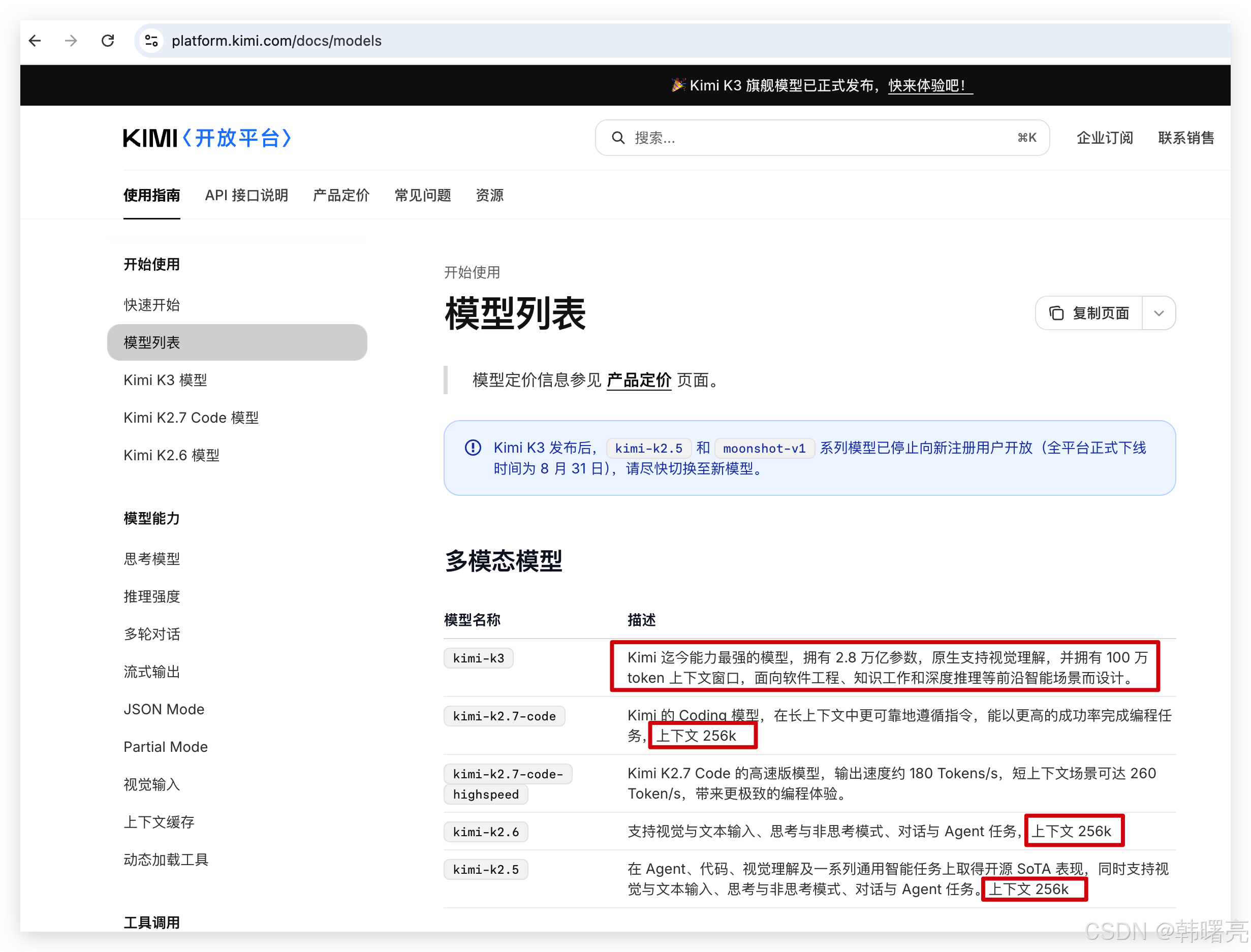Click the Kimi K2.7 Code 高速版 description text
This screenshot has height=952, width=1251.
tap(892, 783)
